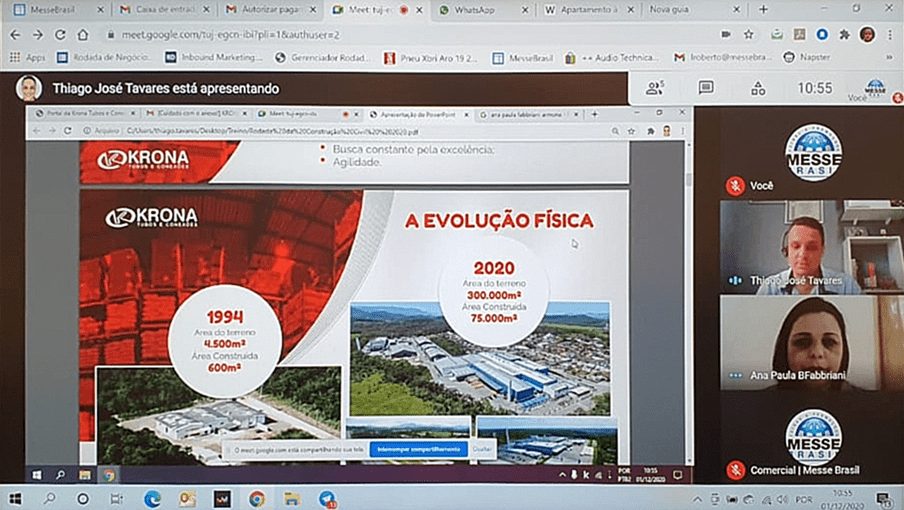Launch Microsoft Edge from taskbar
Screen dimensions: 904x510
coord(152,498)
